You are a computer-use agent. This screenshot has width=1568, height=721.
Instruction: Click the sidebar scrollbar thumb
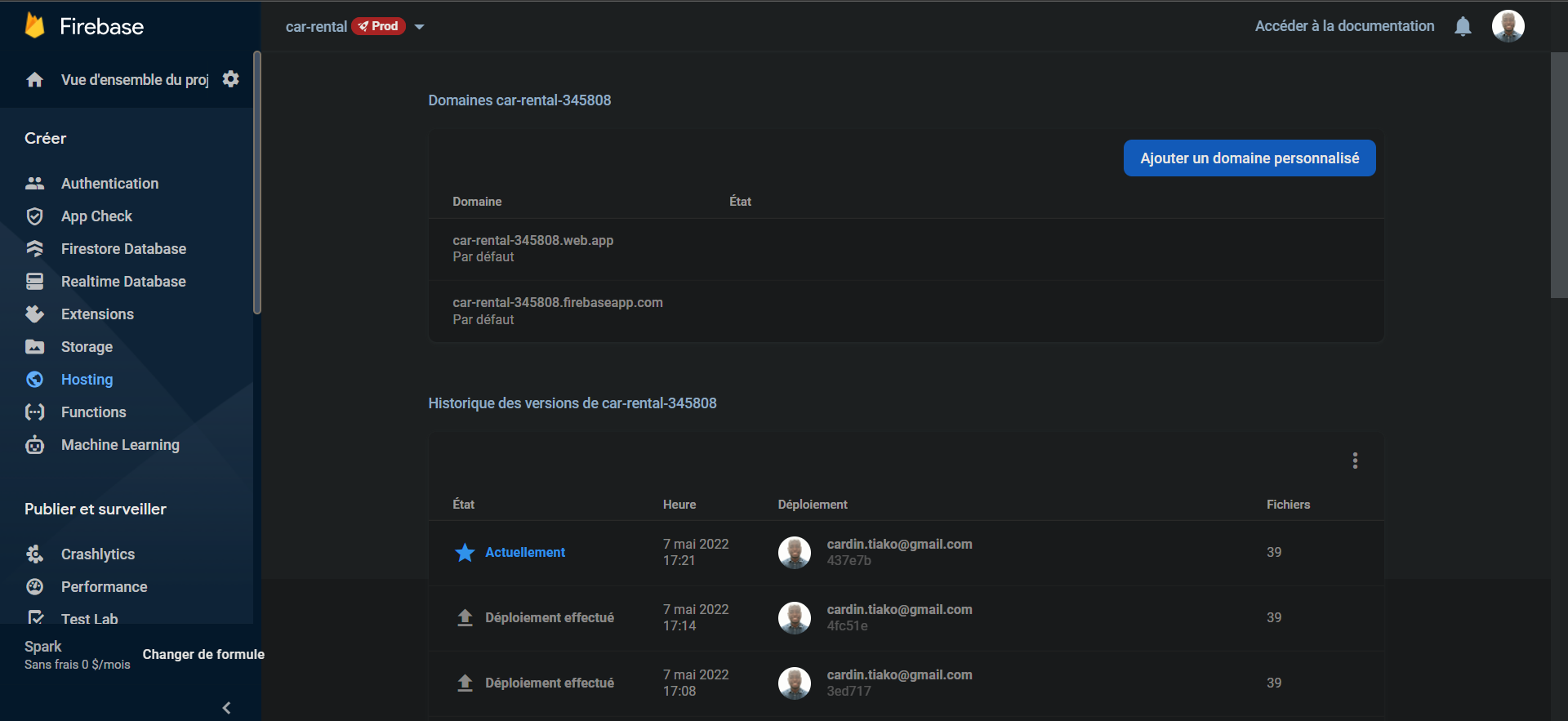pos(257,182)
